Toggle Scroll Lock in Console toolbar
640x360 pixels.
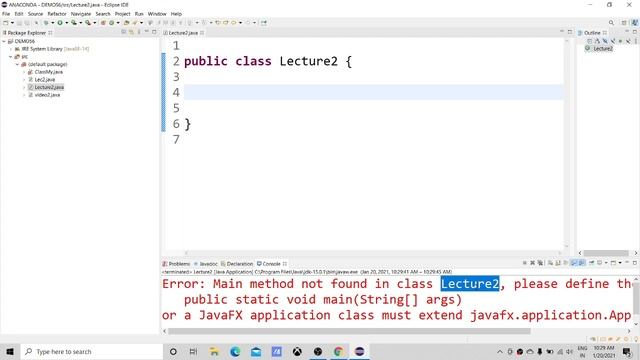point(558,263)
